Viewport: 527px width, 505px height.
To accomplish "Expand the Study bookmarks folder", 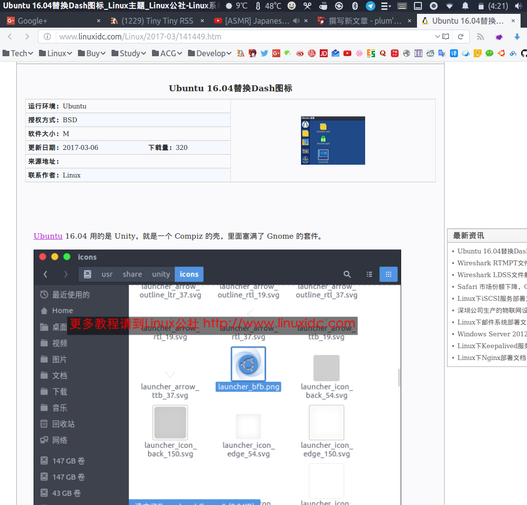I will 129,53.
